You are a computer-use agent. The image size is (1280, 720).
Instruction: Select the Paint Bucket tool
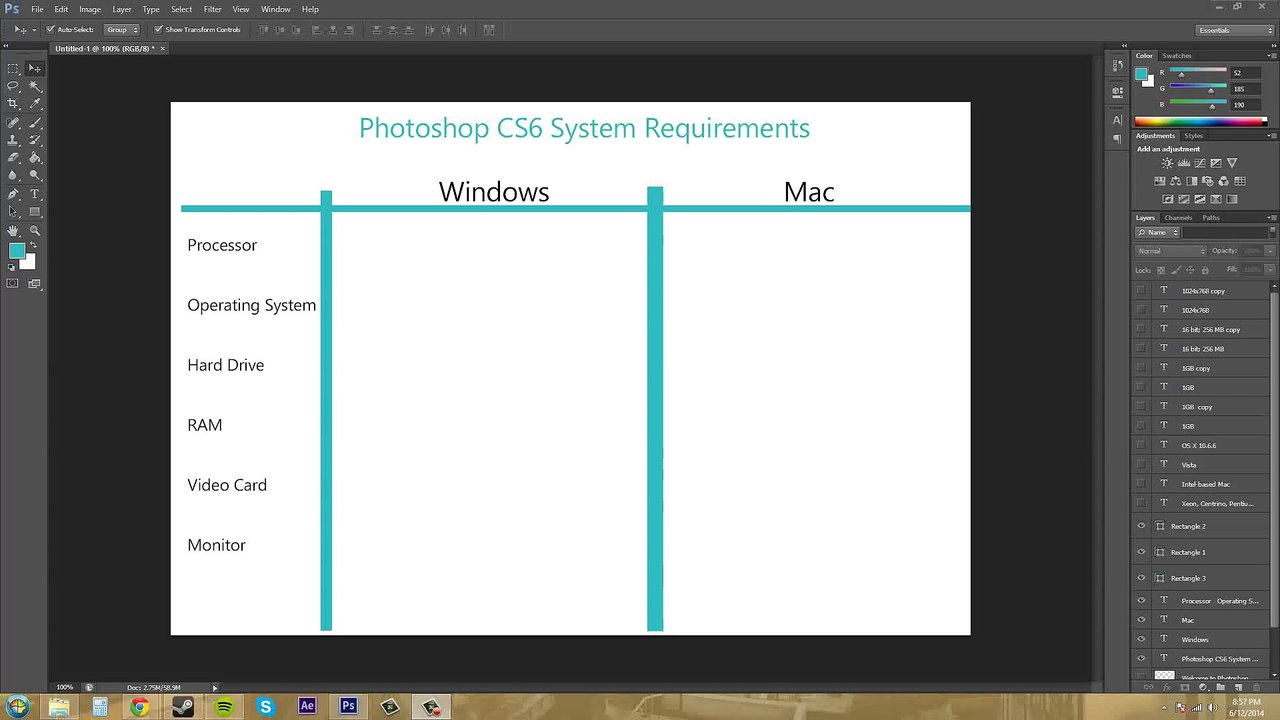click(35, 158)
